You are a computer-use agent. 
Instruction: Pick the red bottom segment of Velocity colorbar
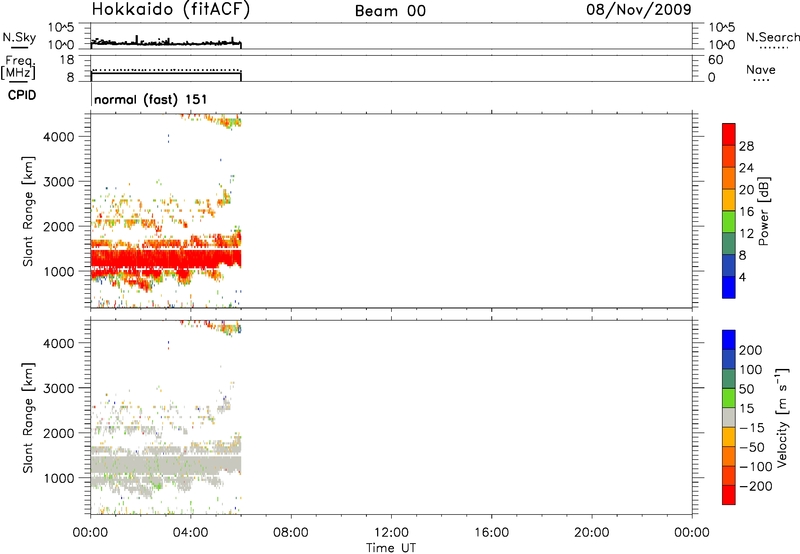coord(729,495)
